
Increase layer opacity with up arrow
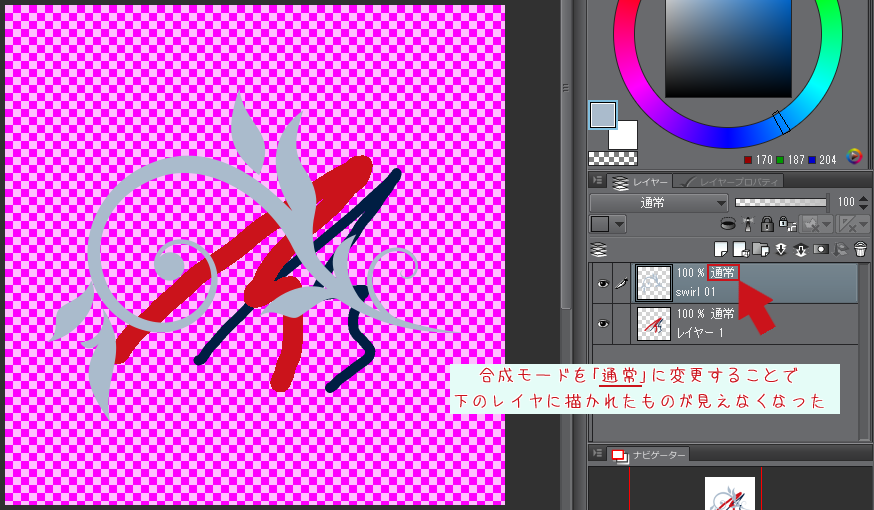pos(863,198)
